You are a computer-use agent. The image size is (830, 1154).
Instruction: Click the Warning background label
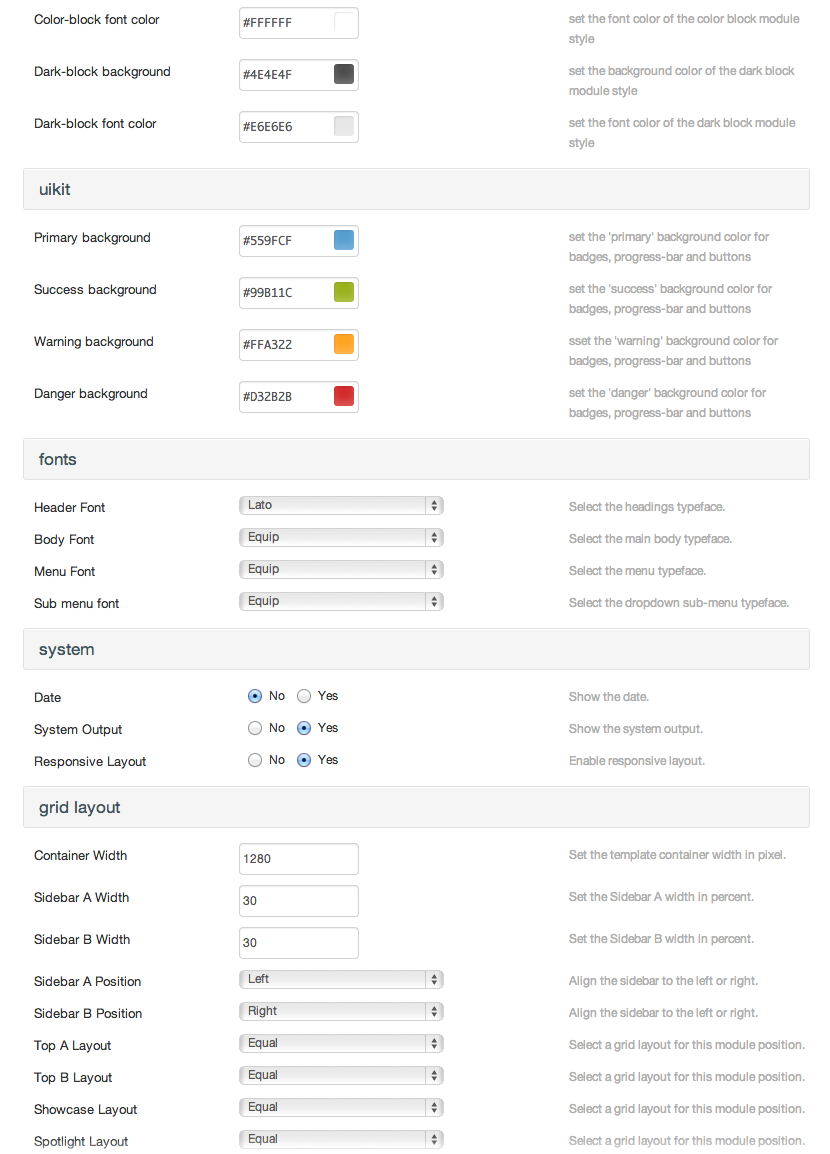(x=93, y=342)
